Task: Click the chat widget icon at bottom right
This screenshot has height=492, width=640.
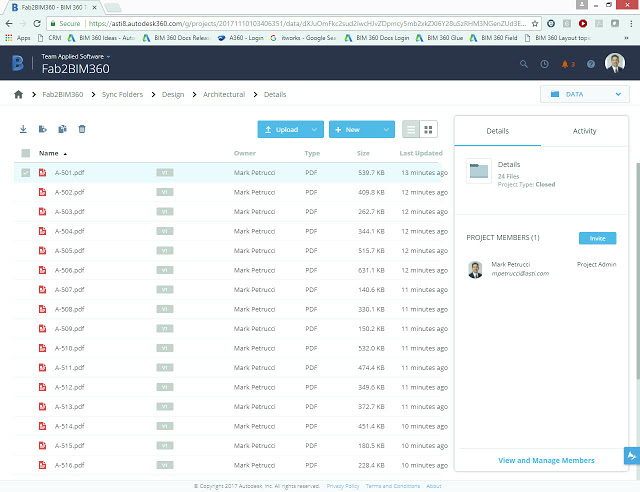Action: tap(632, 456)
